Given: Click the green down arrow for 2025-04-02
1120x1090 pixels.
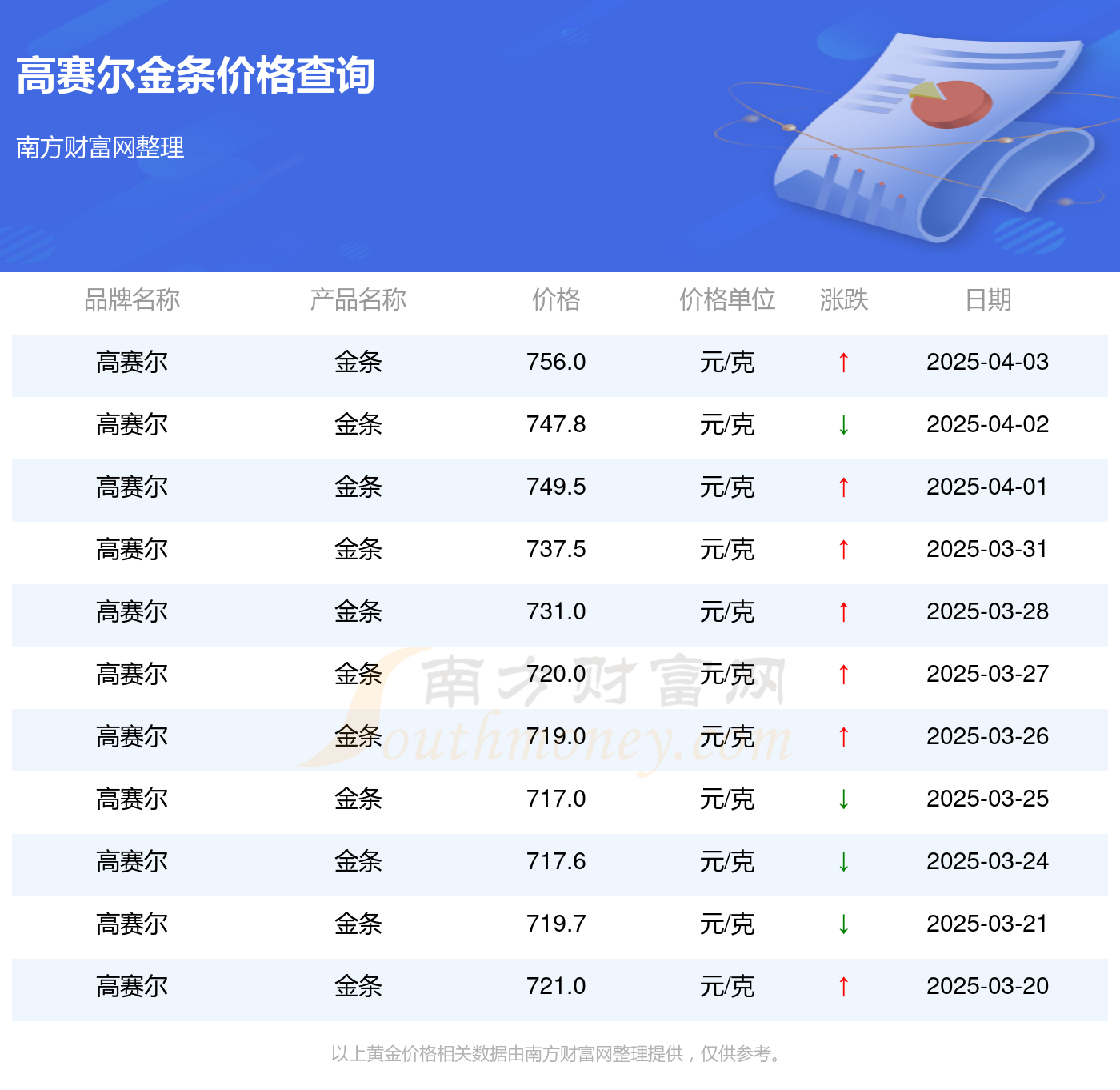Looking at the screenshot, I should [x=843, y=425].
